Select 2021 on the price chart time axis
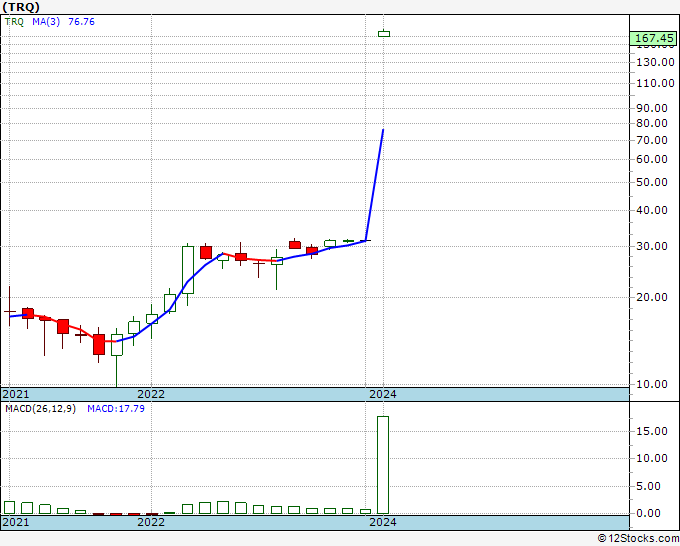Image resolution: width=680 pixels, height=546 pixels. click(x=16, y=394)
